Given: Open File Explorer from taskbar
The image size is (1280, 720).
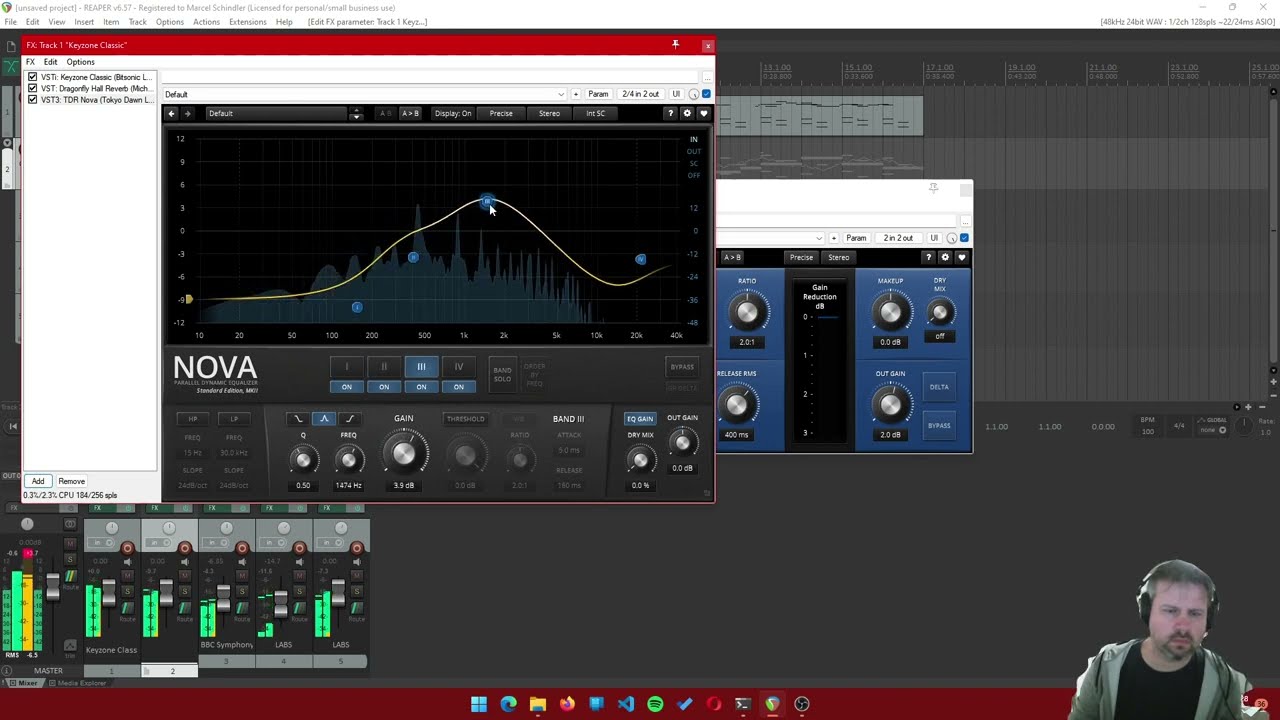Looking at the screenshot, I should (x=538, y=704).
